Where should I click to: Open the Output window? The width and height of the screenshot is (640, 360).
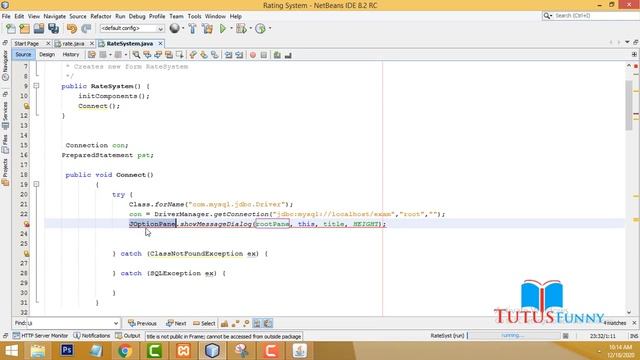128,336
